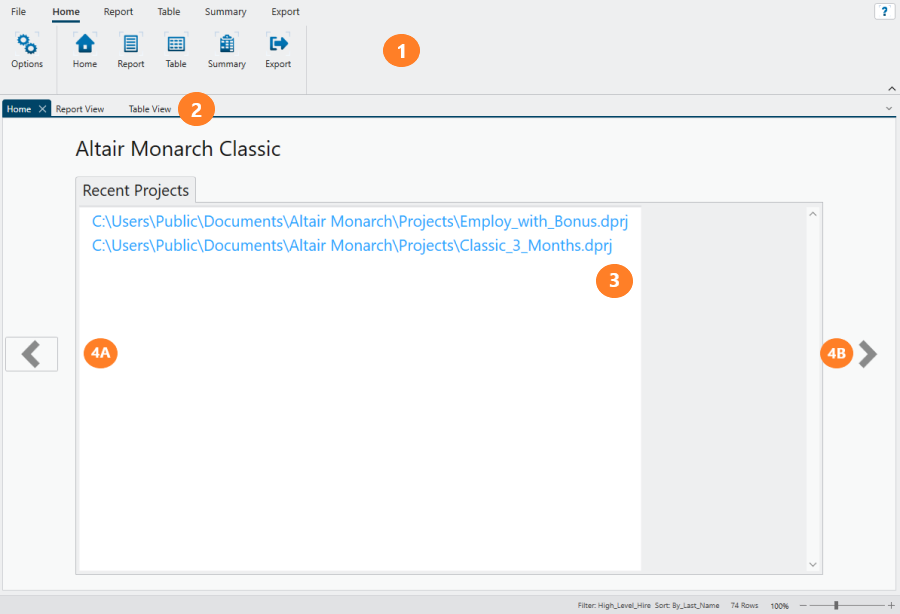Click the zoom in plus button
This screenshot has height=614, width=900.
pyautogui.click(x=891, y=605)
